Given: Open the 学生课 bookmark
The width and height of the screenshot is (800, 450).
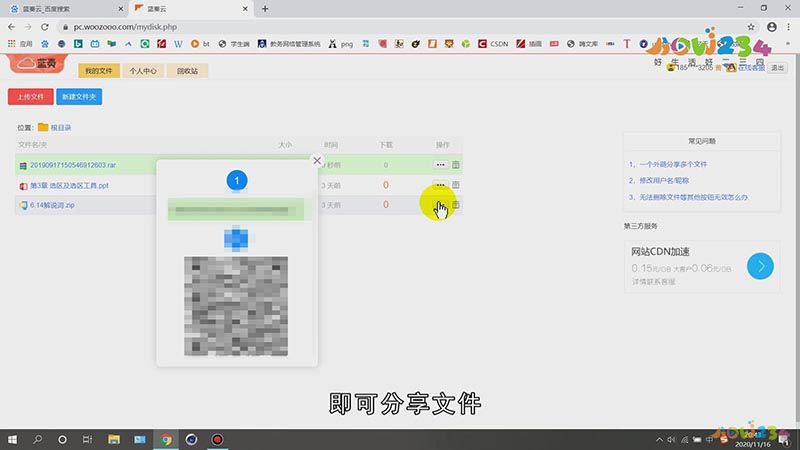Looking at the screenshot, I should [x=234, y=44].
